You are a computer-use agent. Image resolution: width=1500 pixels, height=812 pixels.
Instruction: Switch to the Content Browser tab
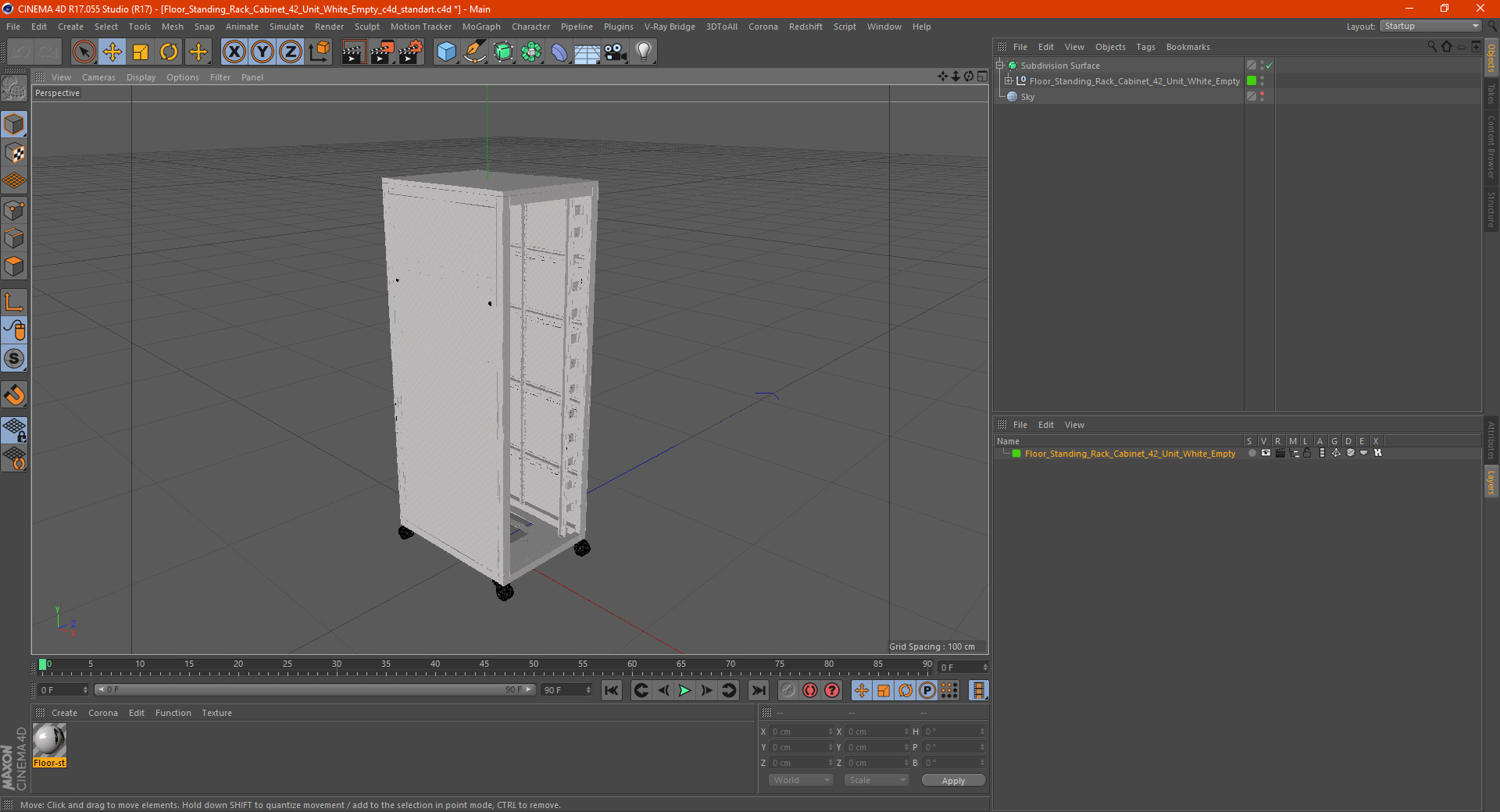[1491, 147]
